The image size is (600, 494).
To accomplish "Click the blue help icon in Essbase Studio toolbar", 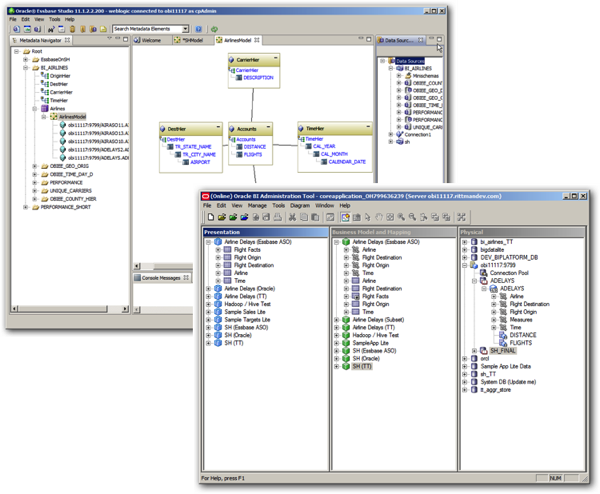I will pyautogui.click(x=199, y=29).
